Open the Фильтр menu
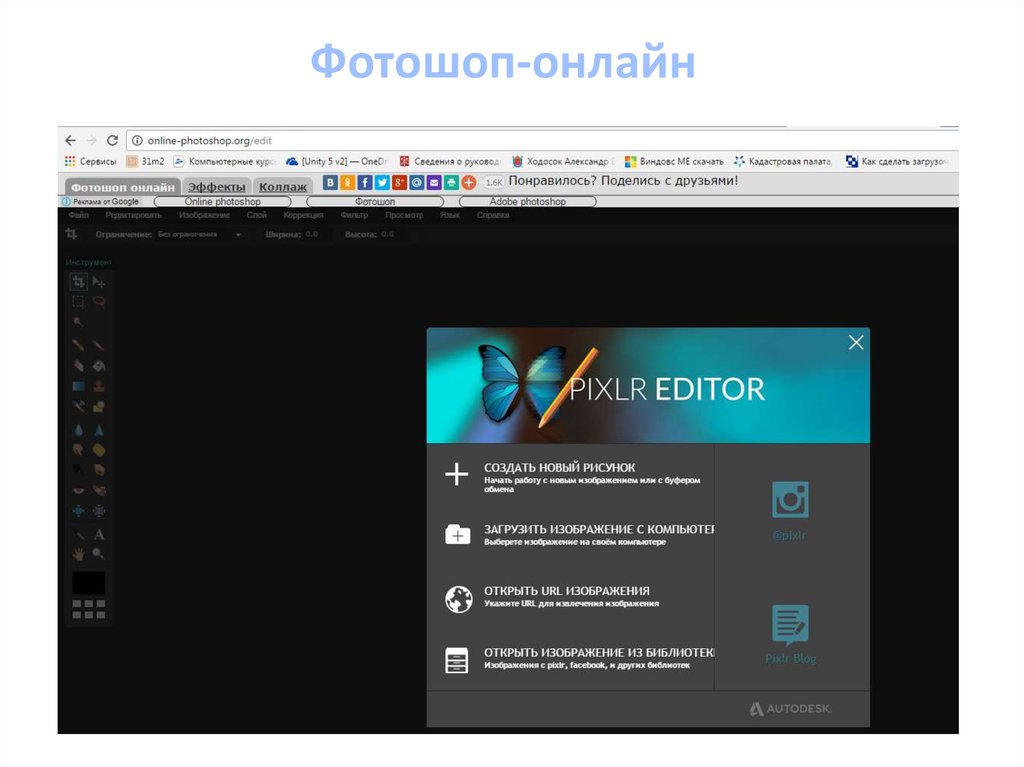Screen dimensions: 1024x767 coord(354,215)
